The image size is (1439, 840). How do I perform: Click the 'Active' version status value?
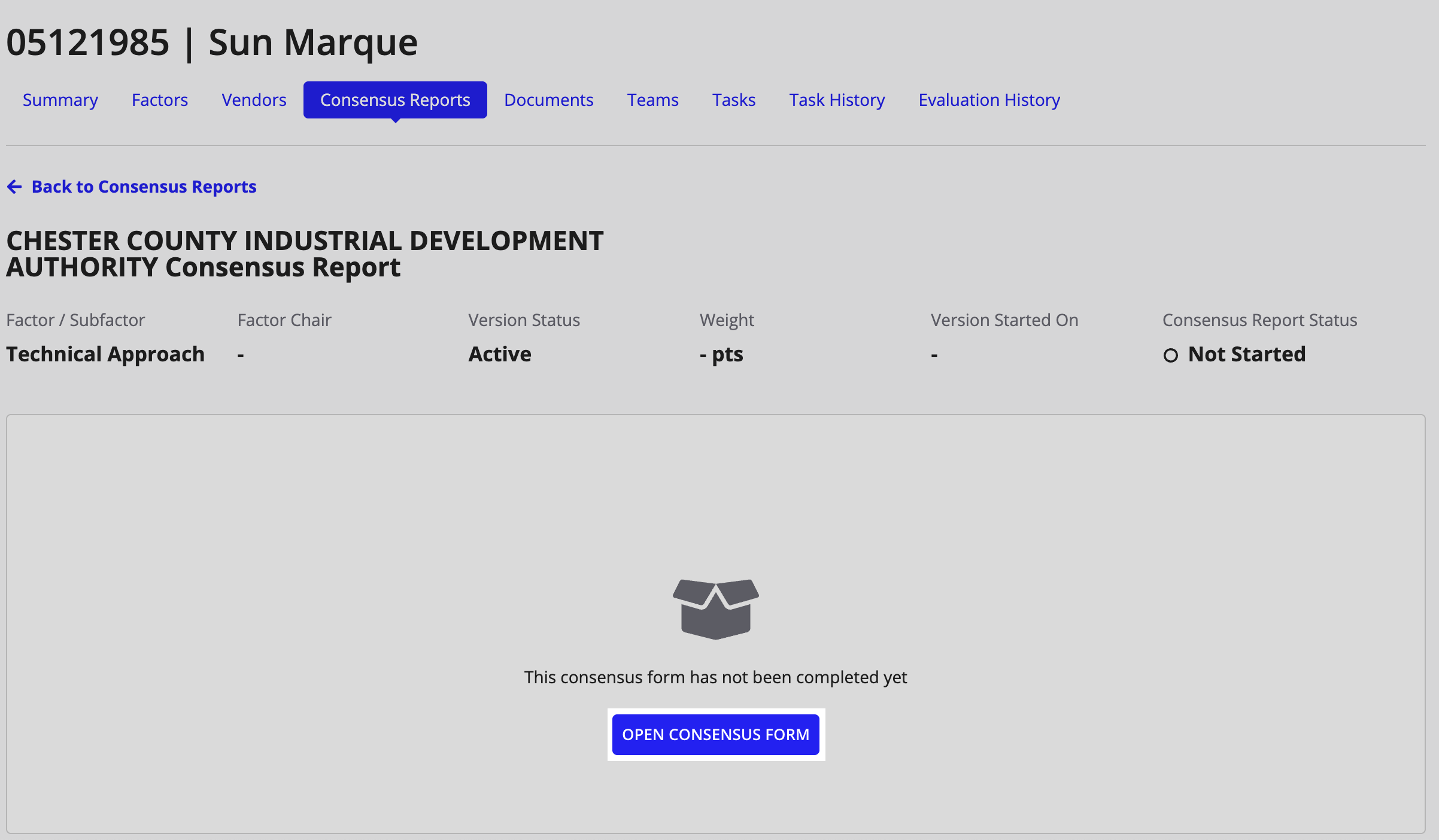pyautogui.click(x=500, y=354)
